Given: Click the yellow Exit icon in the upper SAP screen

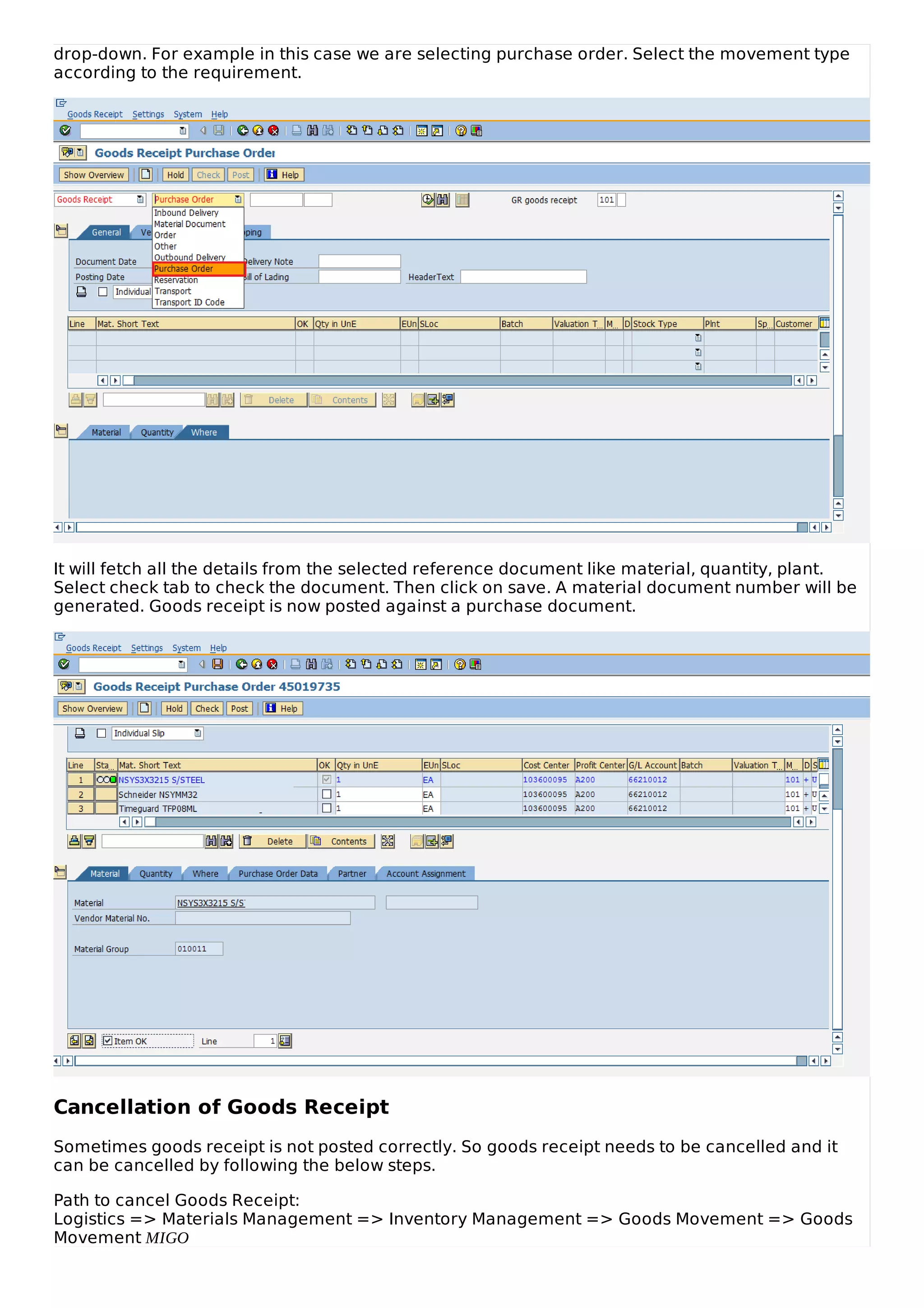Looking at the screenshot, I should (258, 130).
